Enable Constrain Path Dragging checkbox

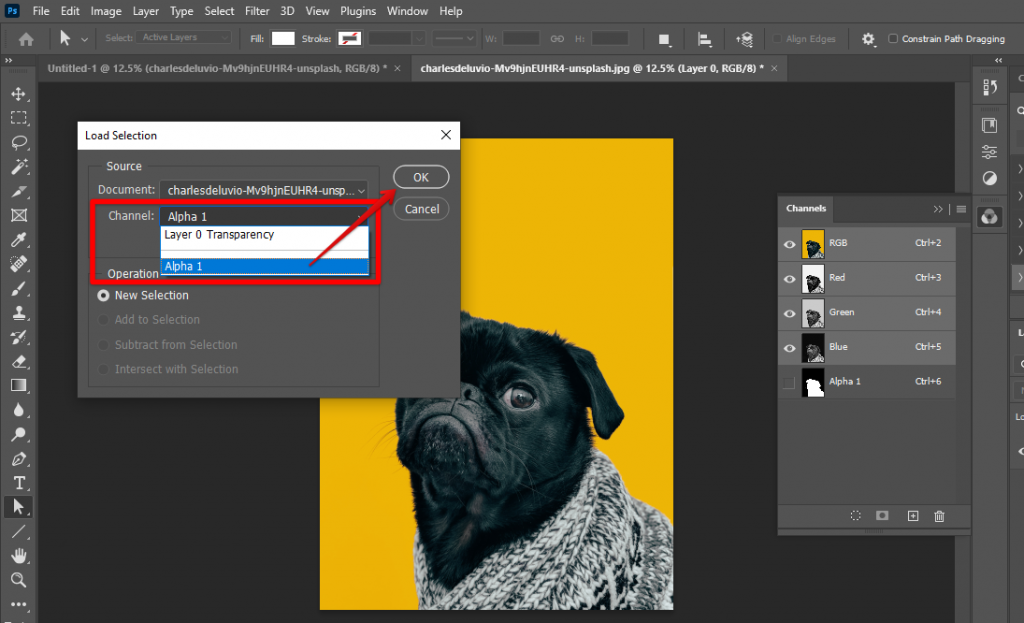click(893, 38)
